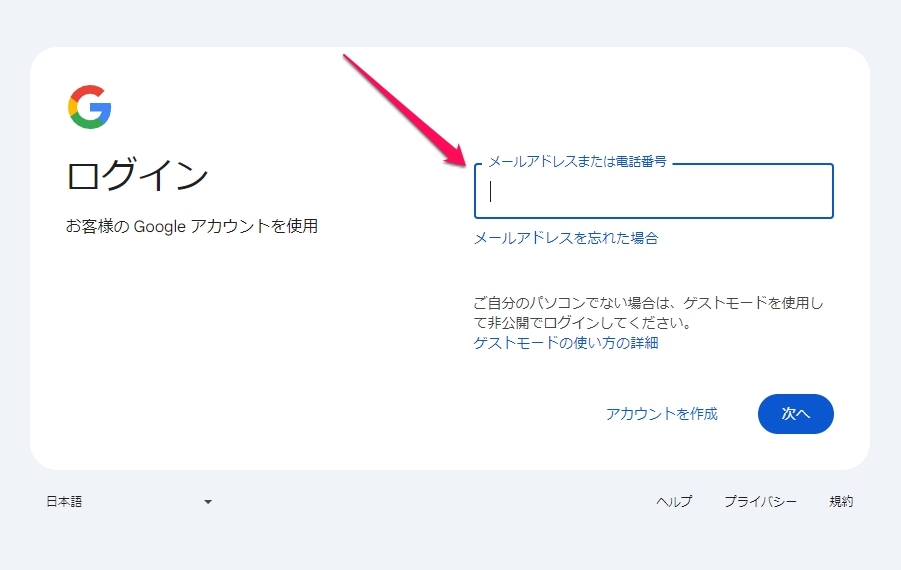Select the アカウントを作成 button
This screenshot has height=570, width=901.
pos(662,414)
